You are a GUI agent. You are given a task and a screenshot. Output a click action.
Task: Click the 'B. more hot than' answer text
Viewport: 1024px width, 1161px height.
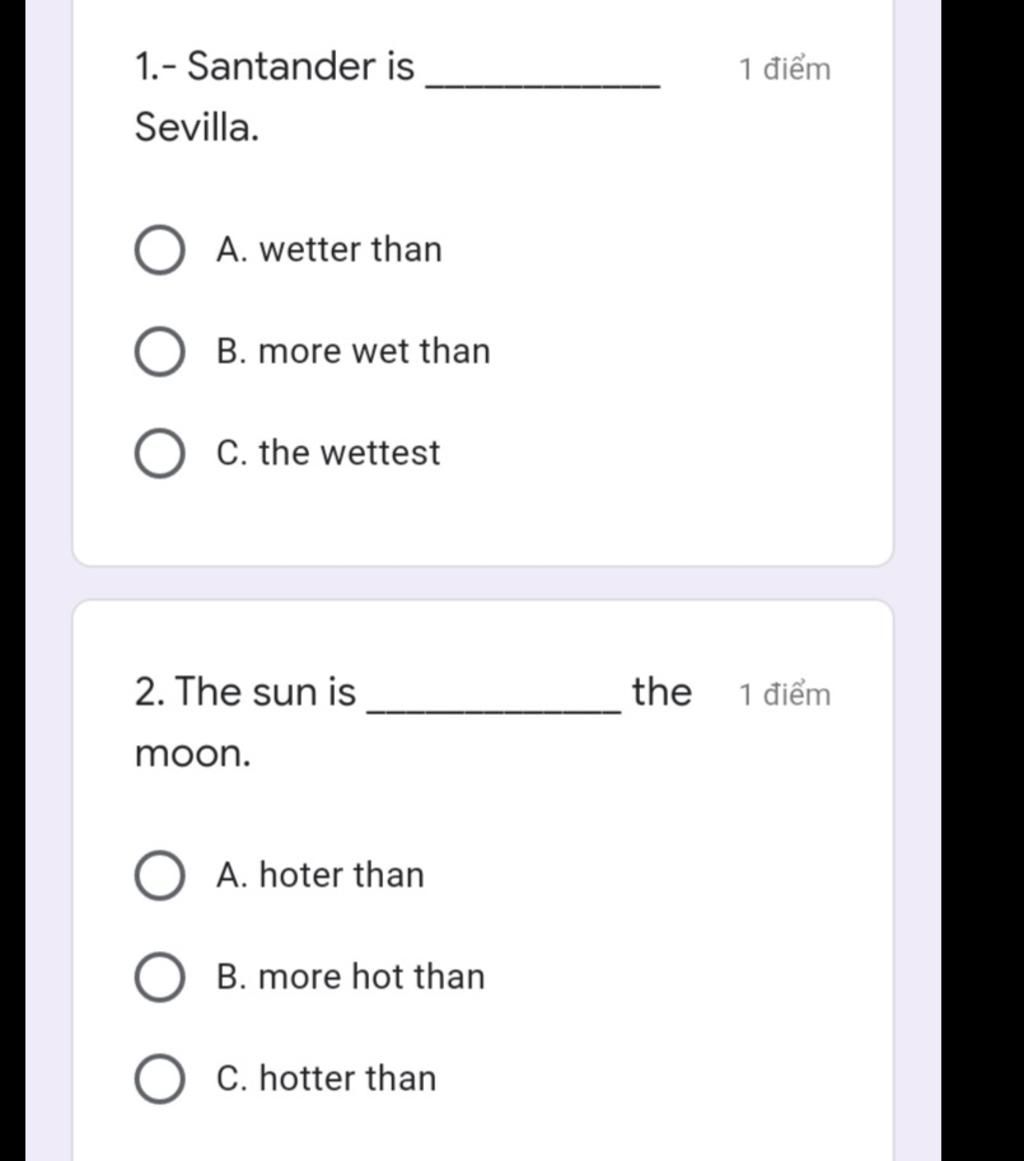tap(350, 977)
